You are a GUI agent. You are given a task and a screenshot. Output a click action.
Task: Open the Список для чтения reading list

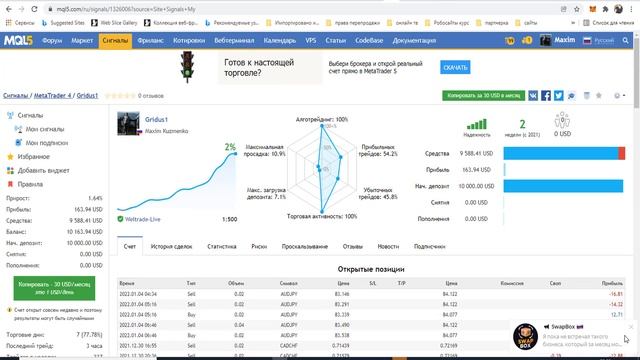tap(609, 23)
